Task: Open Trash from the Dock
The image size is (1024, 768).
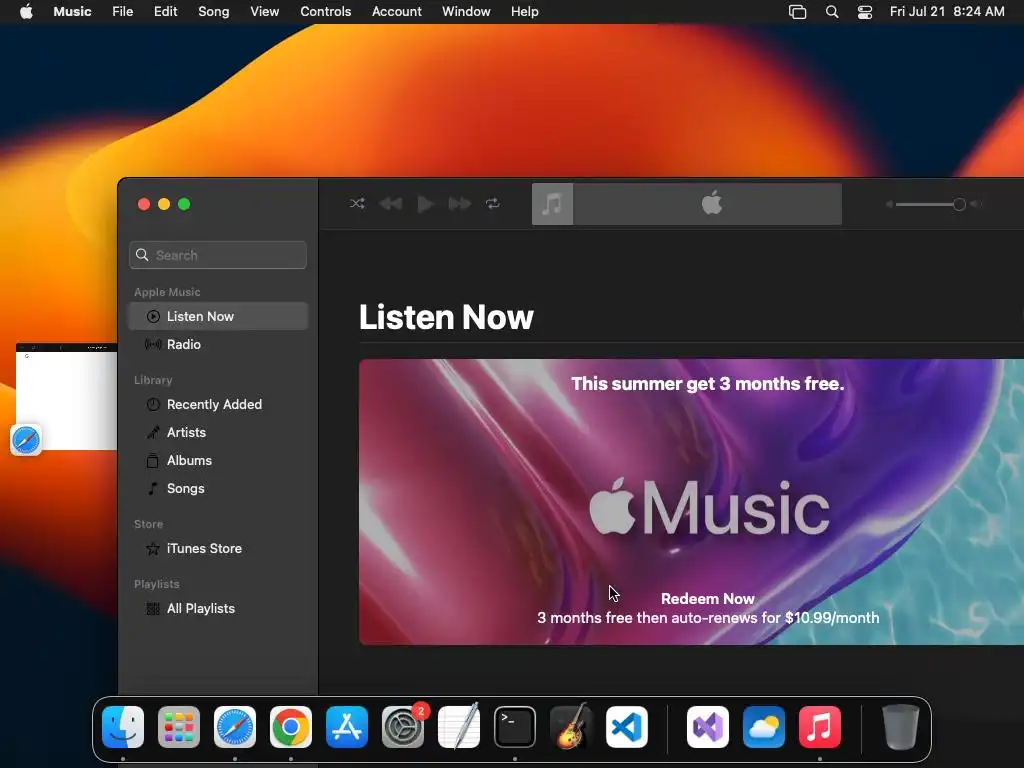Action: pyautogui.click(x=901, y=727)
